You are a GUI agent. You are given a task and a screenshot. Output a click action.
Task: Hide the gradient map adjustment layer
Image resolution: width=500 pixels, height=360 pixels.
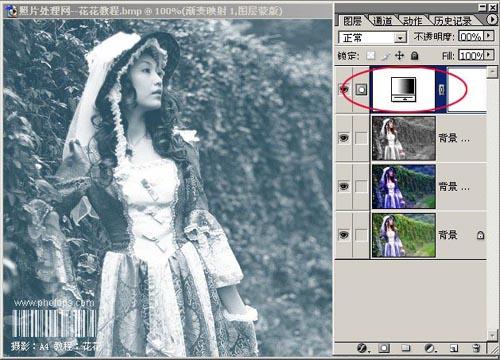[344, 89]
